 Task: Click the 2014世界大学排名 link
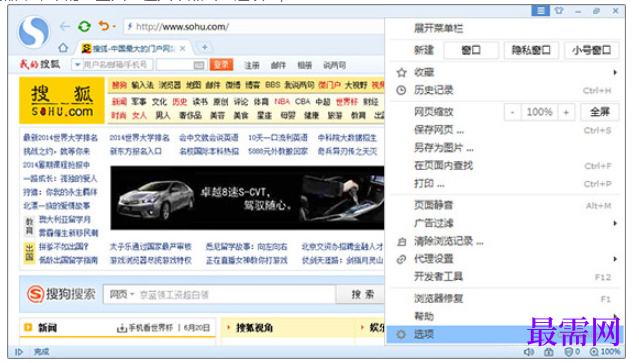click(x=139, y=138)
